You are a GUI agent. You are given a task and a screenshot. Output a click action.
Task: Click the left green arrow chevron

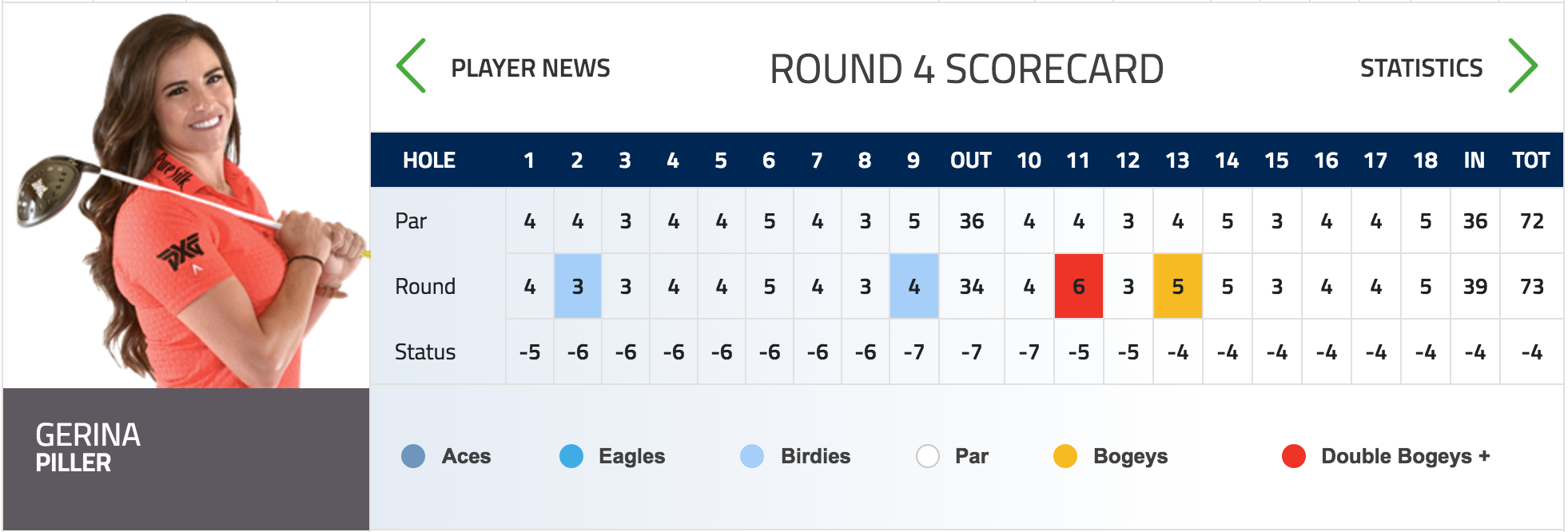(x=412, y=66)
